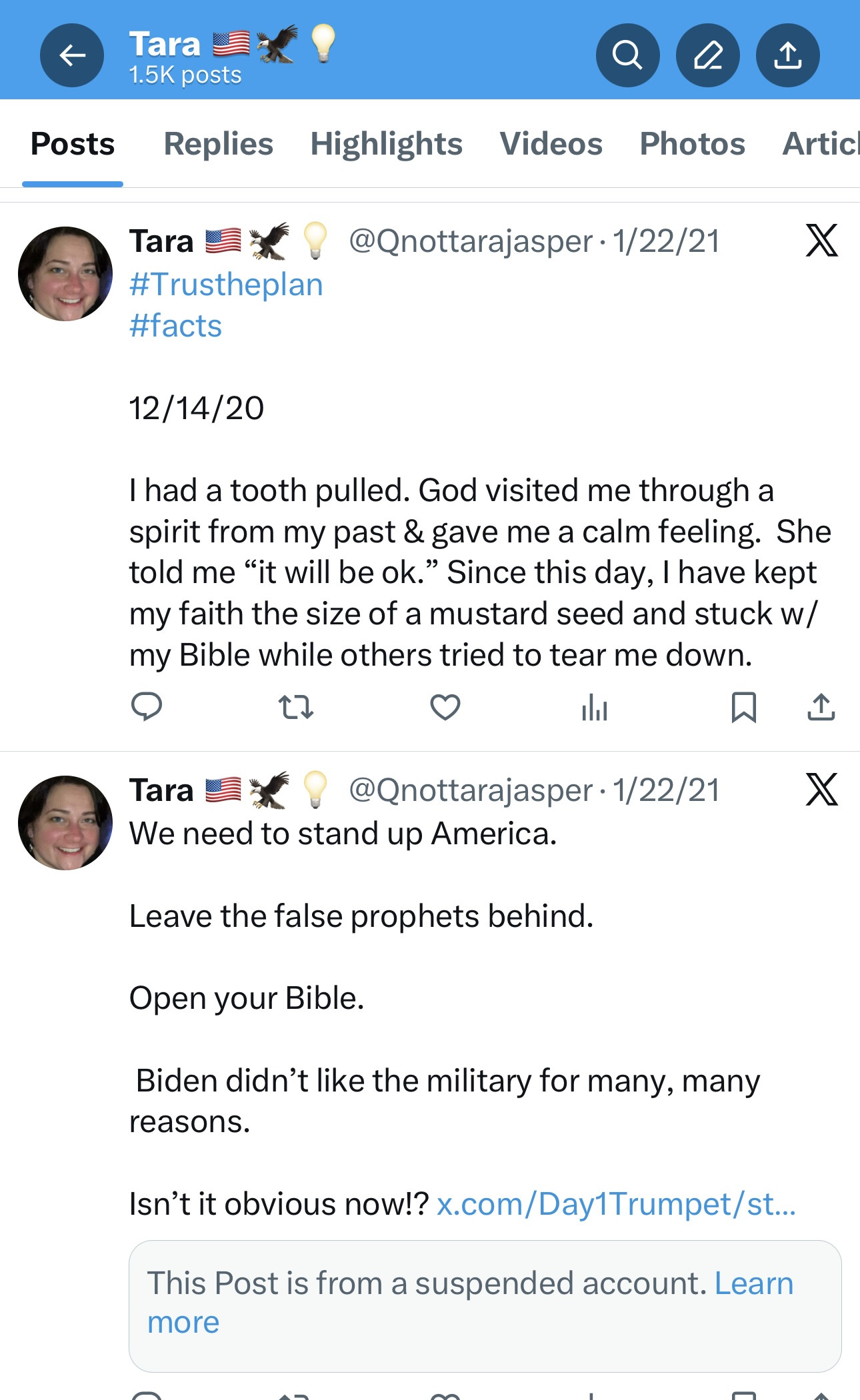This screenshot has width=860, height=1400.
Task: Follow the x.com/Day1Trumpet link
Action: (616, 1204)
